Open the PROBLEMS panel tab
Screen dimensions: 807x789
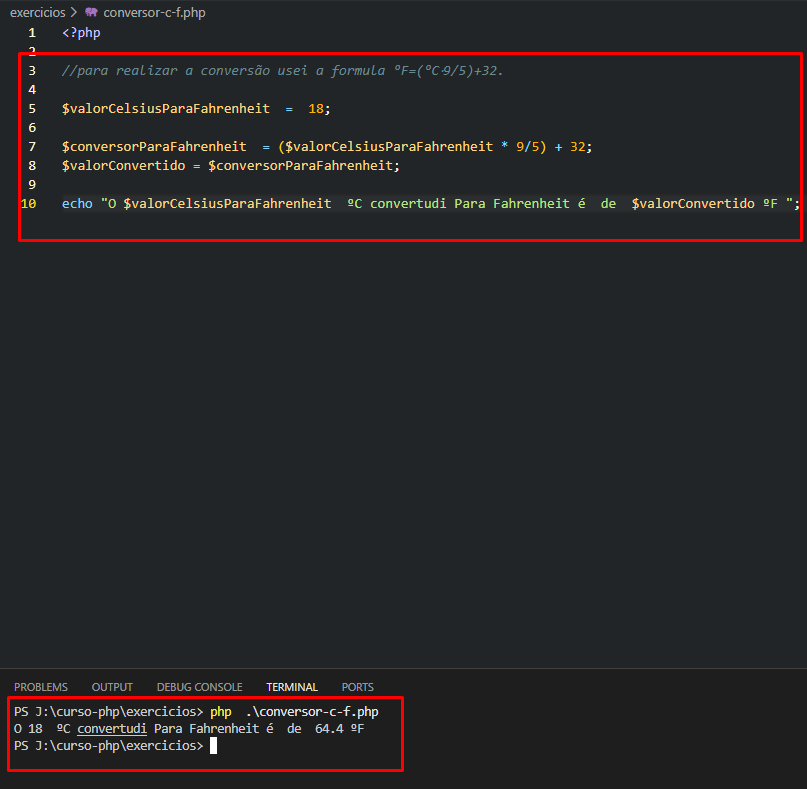41,687
